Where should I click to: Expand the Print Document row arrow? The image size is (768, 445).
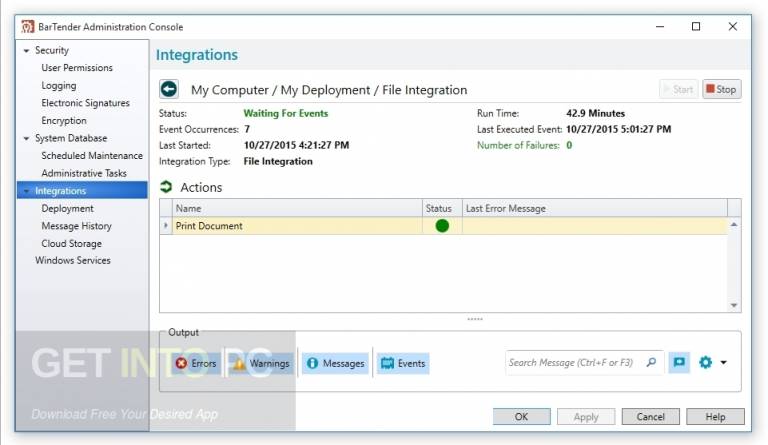(x=166, y=226)
